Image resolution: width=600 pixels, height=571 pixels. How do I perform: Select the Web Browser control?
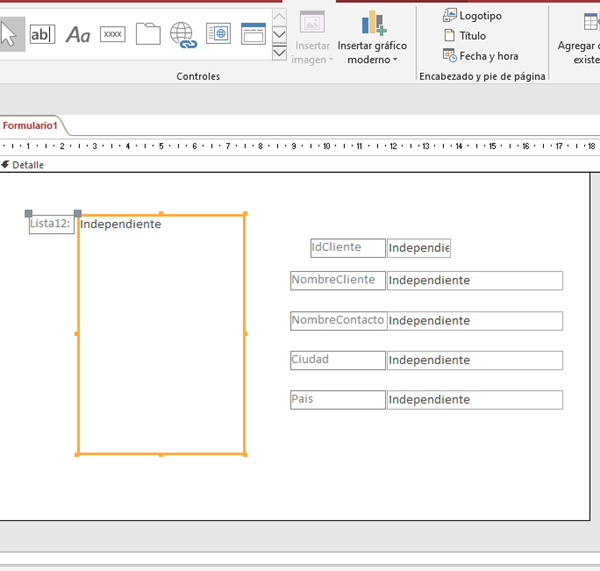[218, 34]
